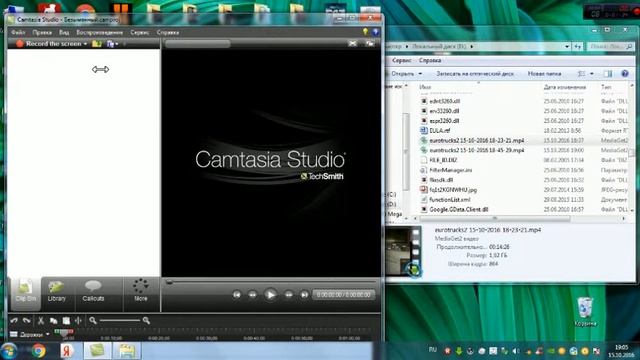
Task: Switch to the Callouts tab
Action: click(93, 291)
